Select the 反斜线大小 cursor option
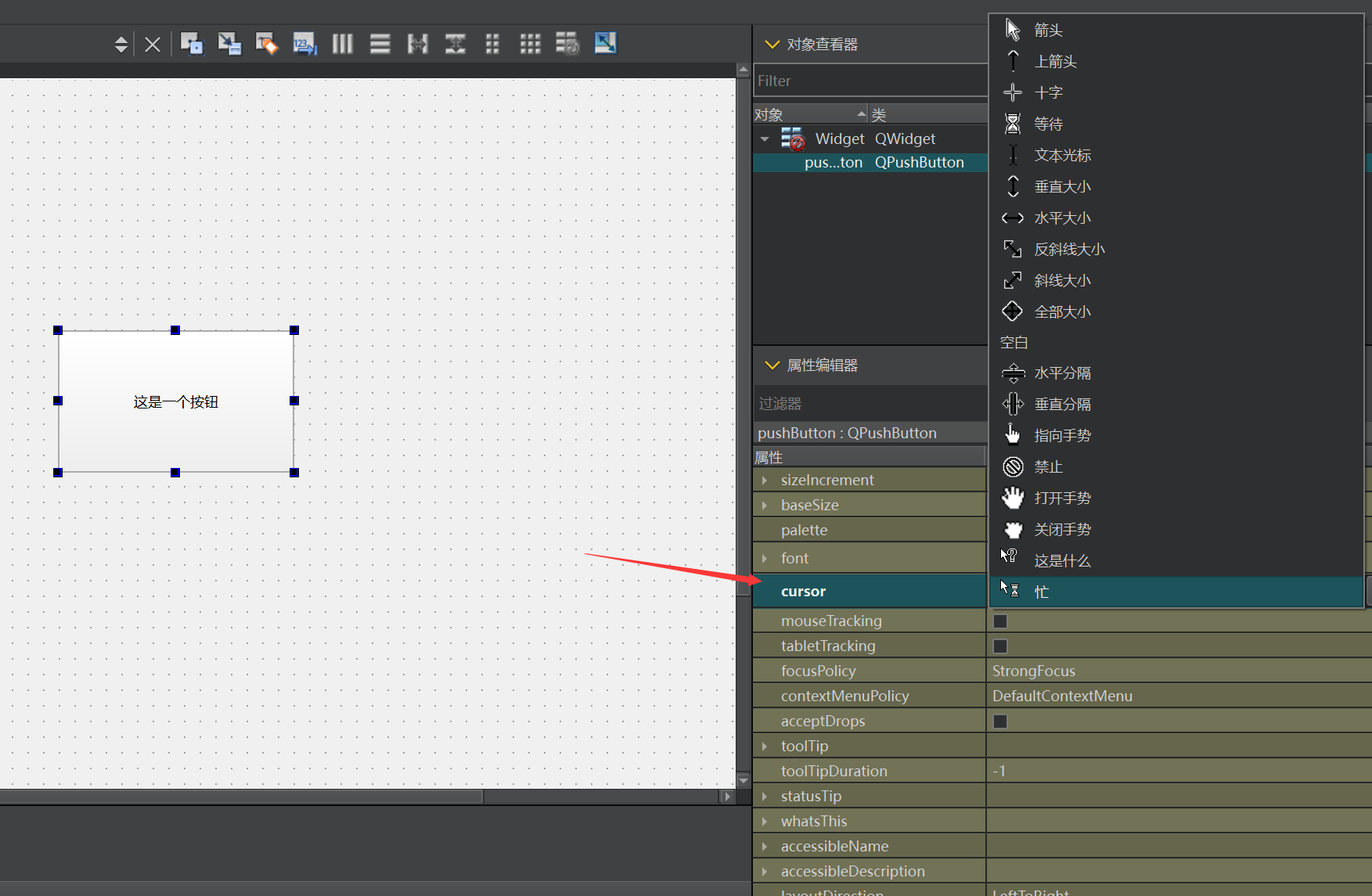This screenshot has height=896, width=1372. pos(1176,249)
